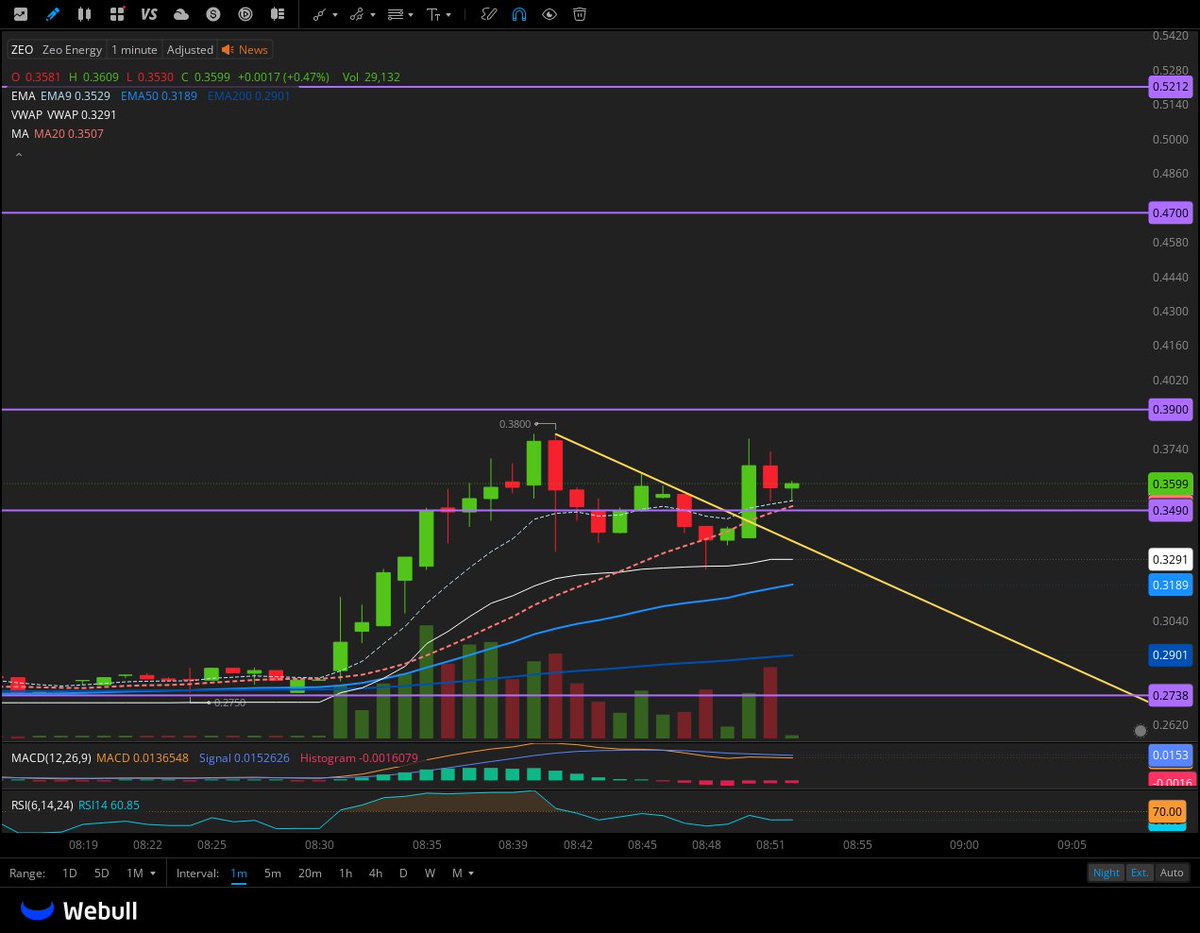
Task: Toggle Night session display
Action: pyautogui.click(x=1106, y=873)
